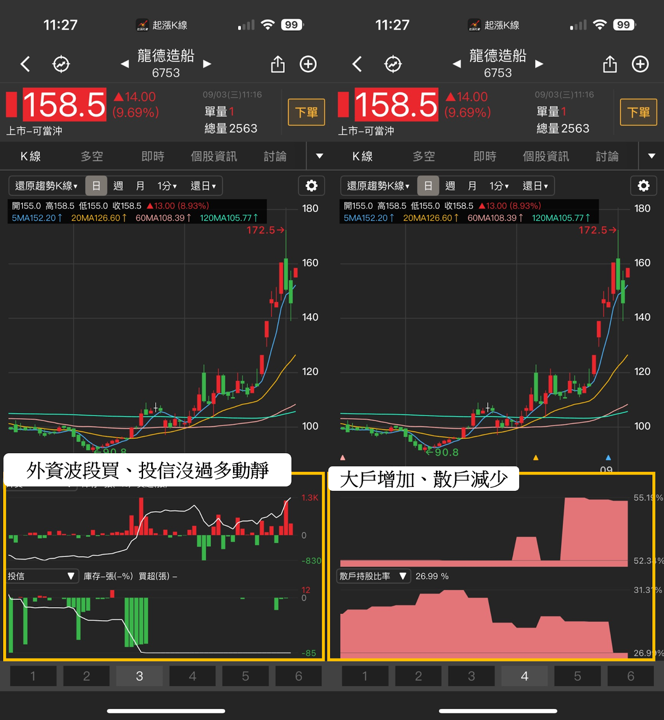The width and height of the screenshot is (664, 720).
Task: Tap back arrow in right phone screen
Action: (x=357, y=64)
